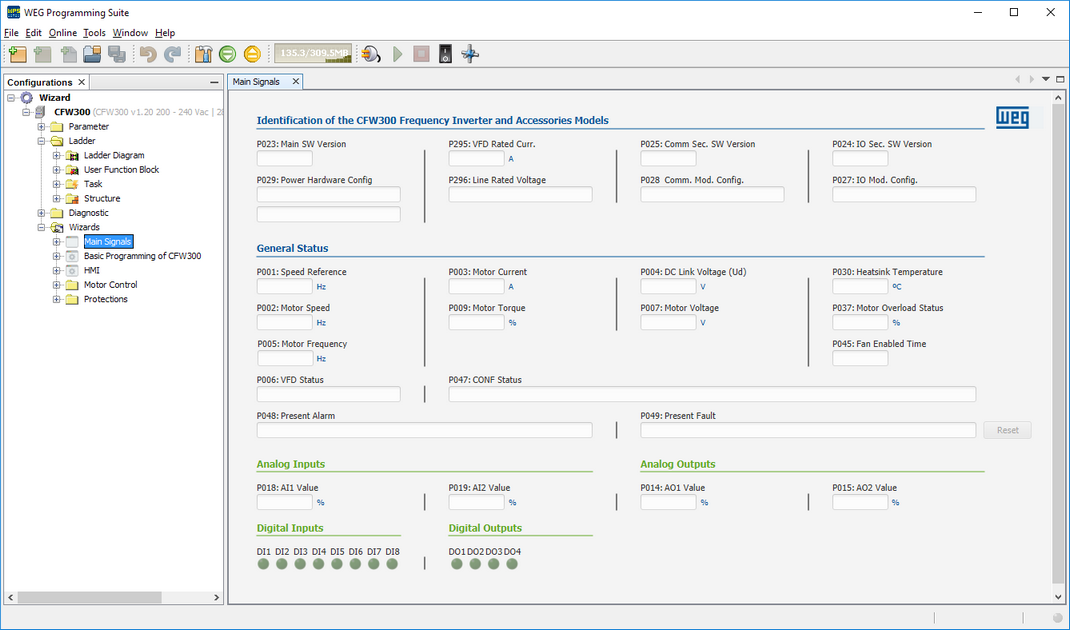Expand the Motor Control tree node
Image resolution: width=1070 pixels, height=630 pixels.
[x=57, y=285]
